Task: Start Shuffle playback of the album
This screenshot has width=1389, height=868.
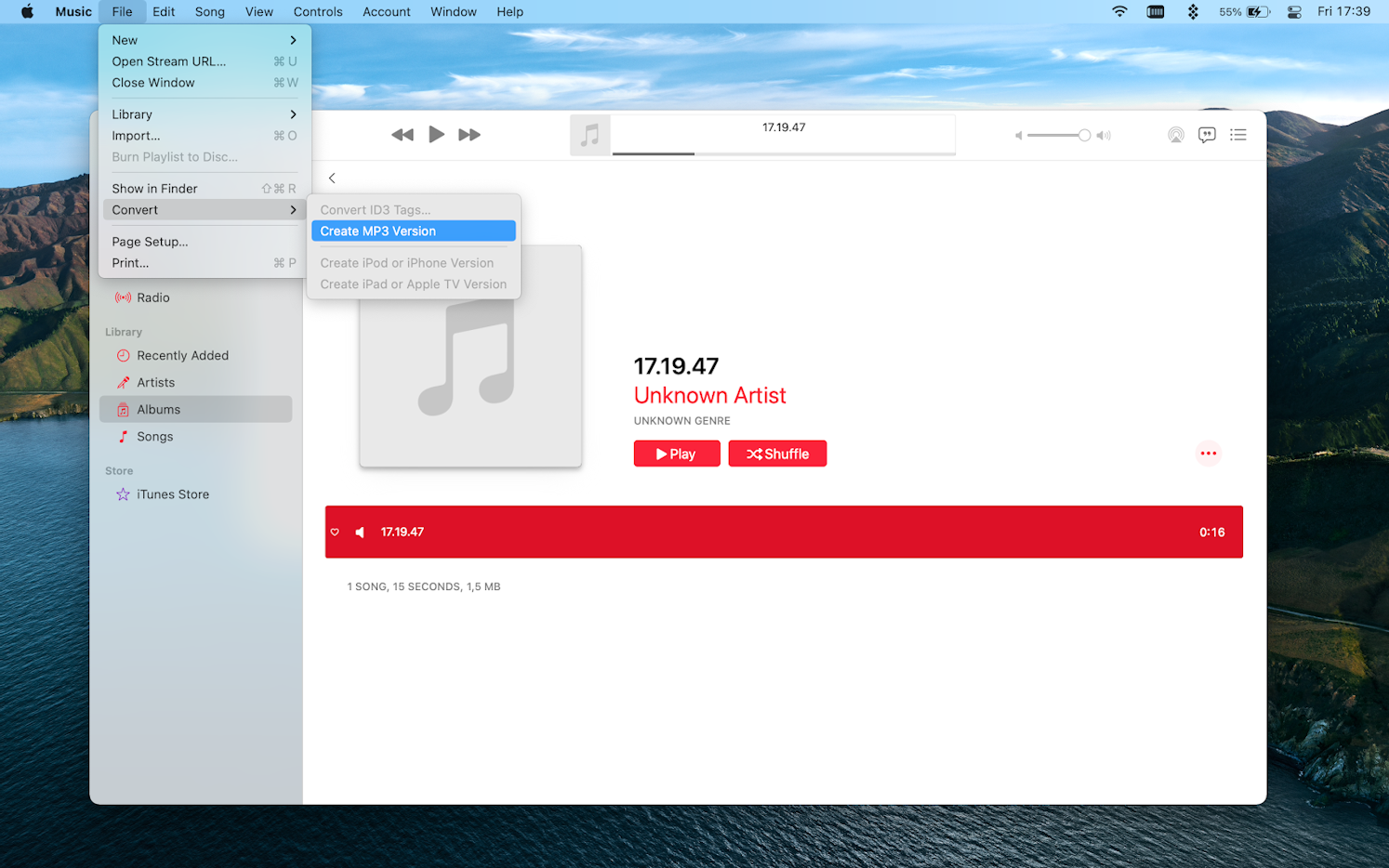Action: point(777,453)
